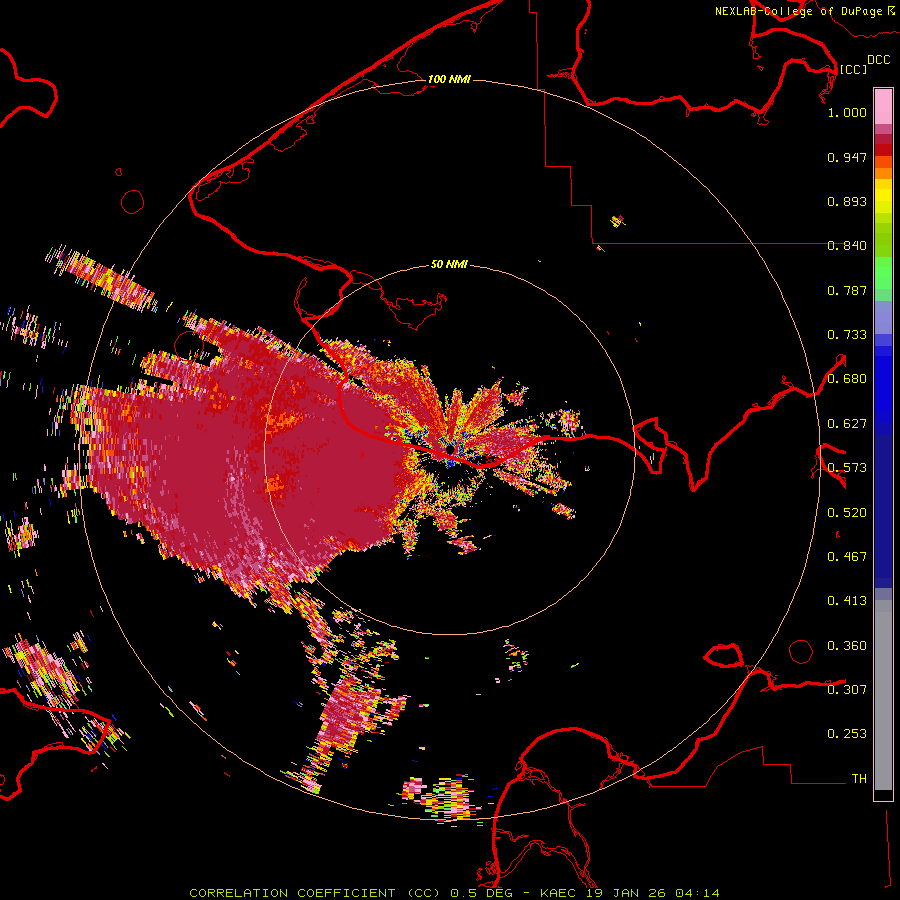Click the Correlation Coefficient caption at bottom

click(x=454, y=893)
